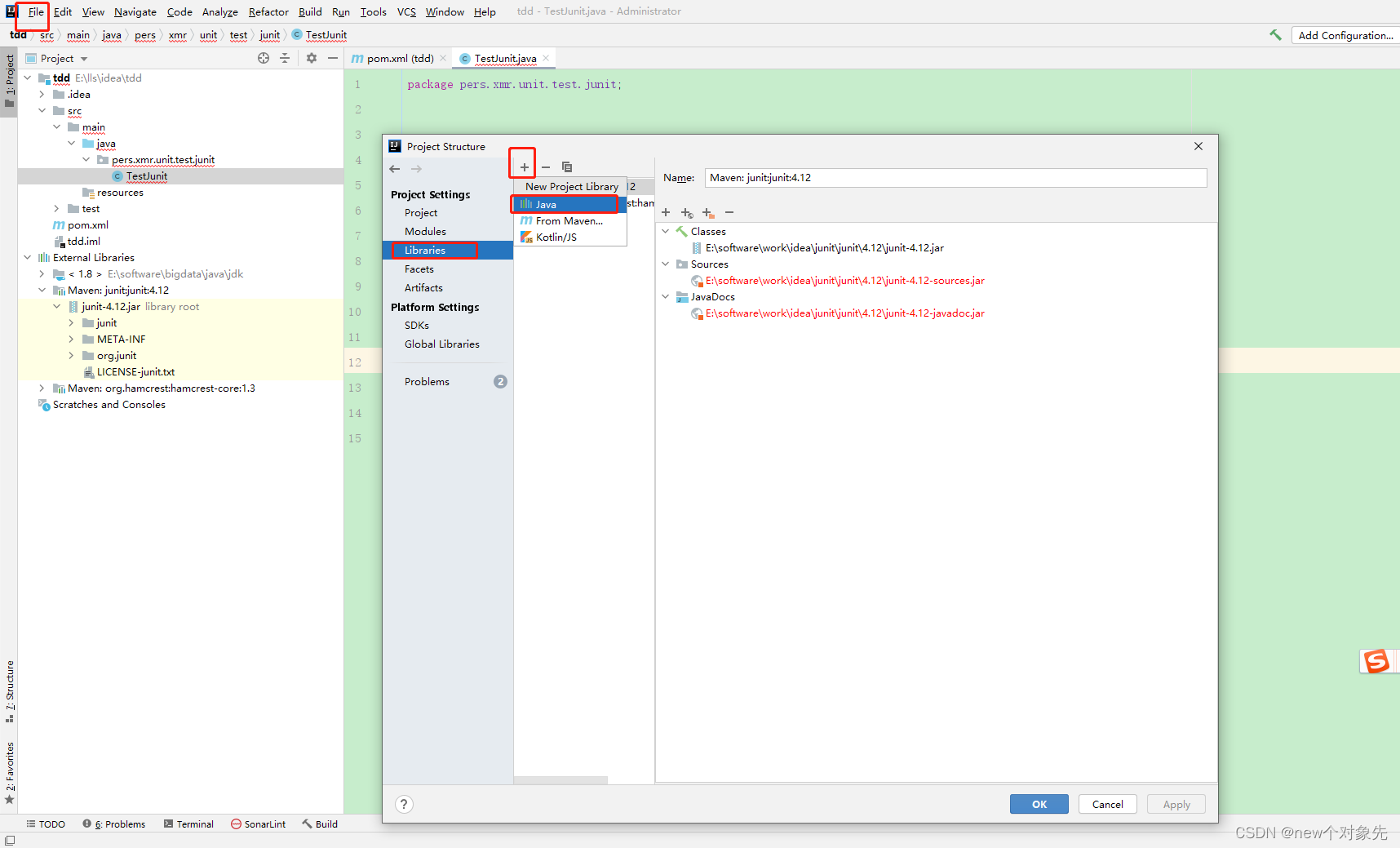Click Add Configuration... button
The image size is (1400, 848).
[1345, 35]
